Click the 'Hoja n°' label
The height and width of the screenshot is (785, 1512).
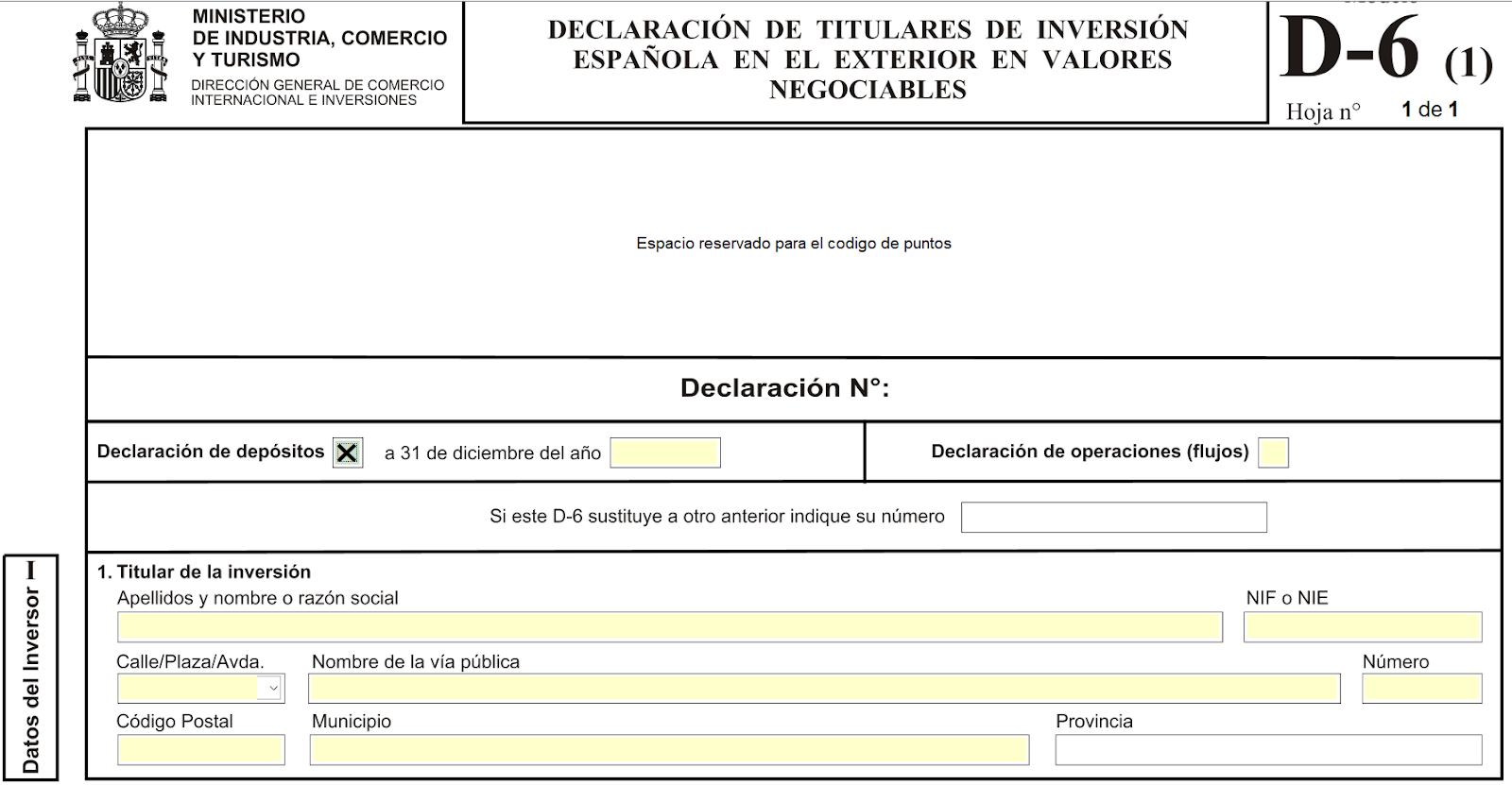pyautogui.click(x=1323, y=111)
